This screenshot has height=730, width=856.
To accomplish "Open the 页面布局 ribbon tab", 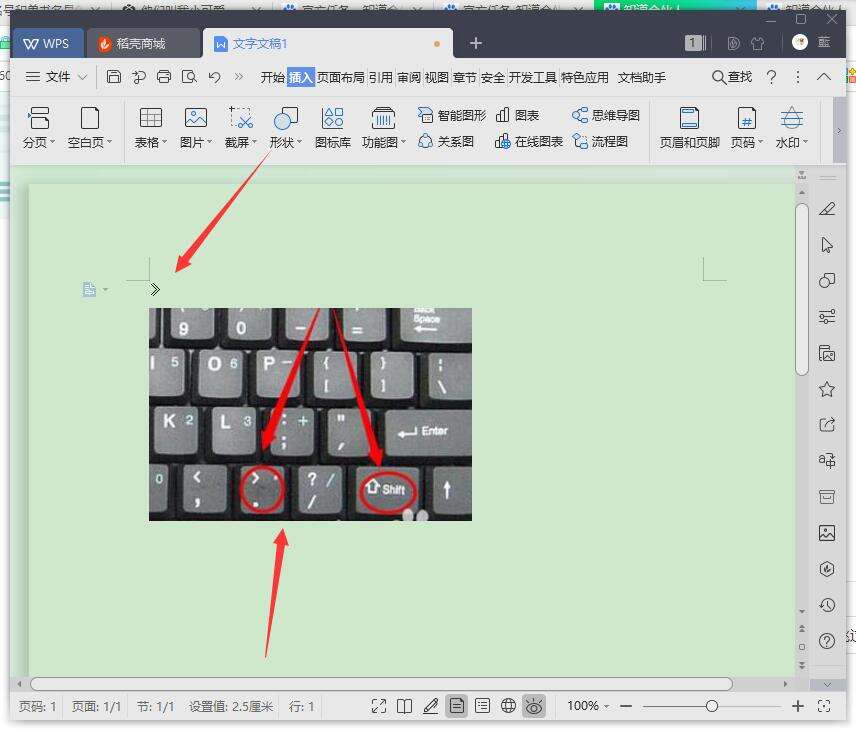I will [x=341, y=78].
